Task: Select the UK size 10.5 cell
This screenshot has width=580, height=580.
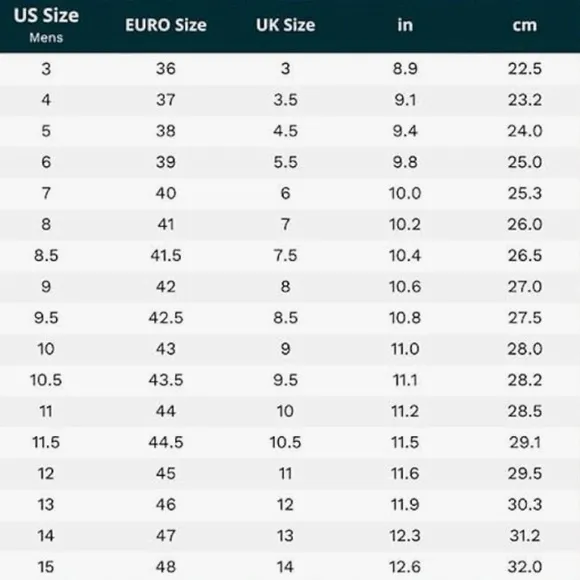Action: [286, 442]
